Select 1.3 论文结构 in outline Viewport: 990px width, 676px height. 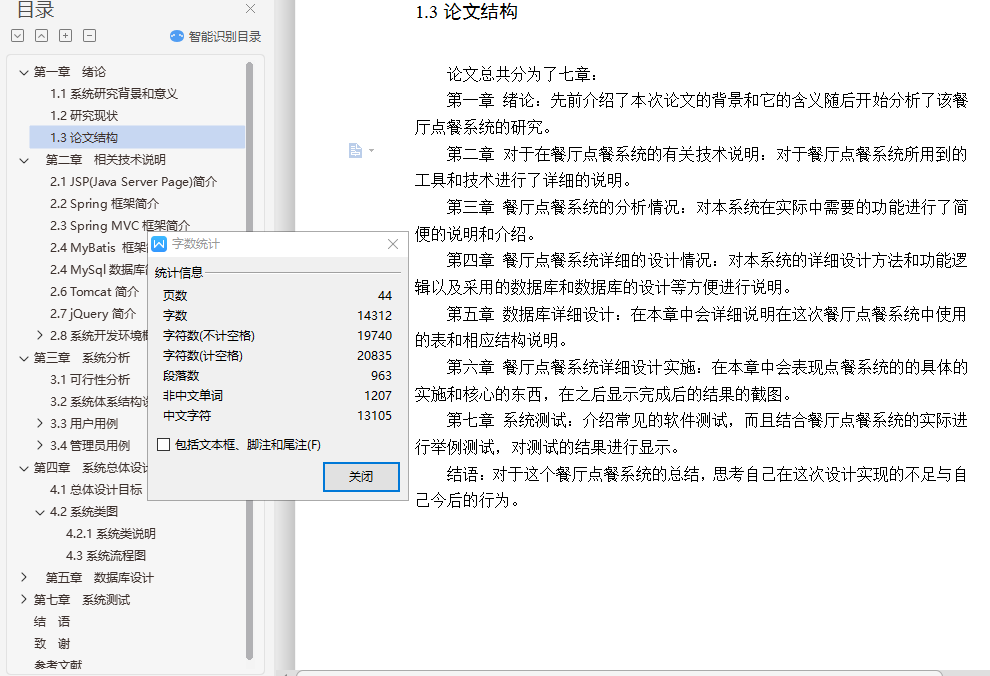click(x=137, y=138)
